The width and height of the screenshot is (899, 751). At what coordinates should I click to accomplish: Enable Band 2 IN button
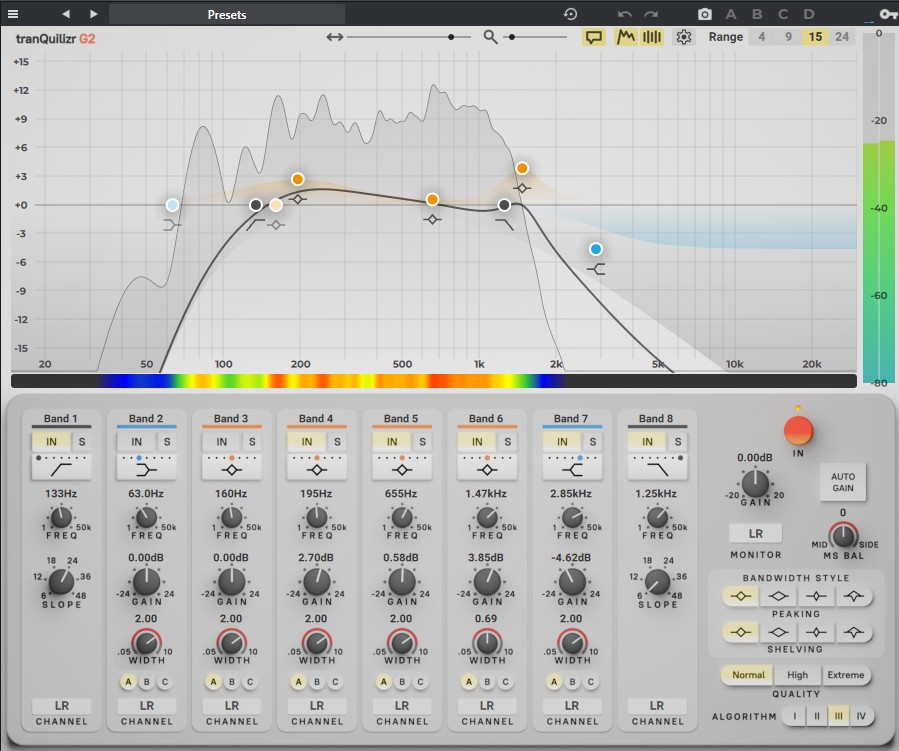[136, 442]
